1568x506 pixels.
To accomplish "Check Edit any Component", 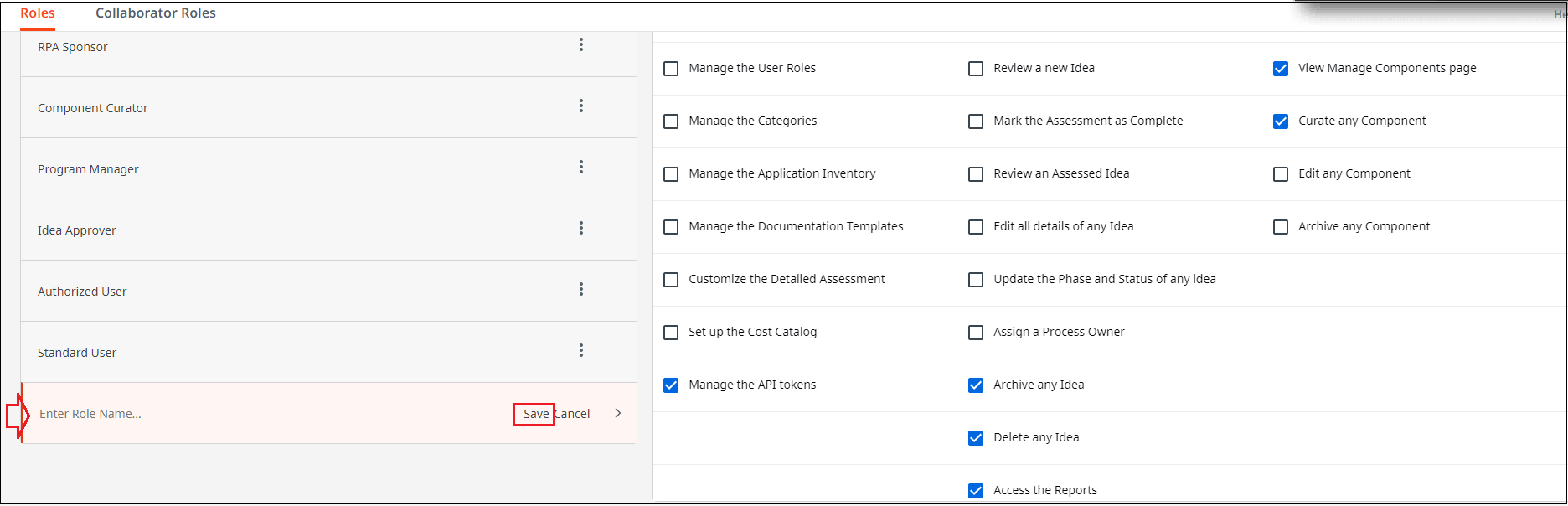I will point(1281,174).
